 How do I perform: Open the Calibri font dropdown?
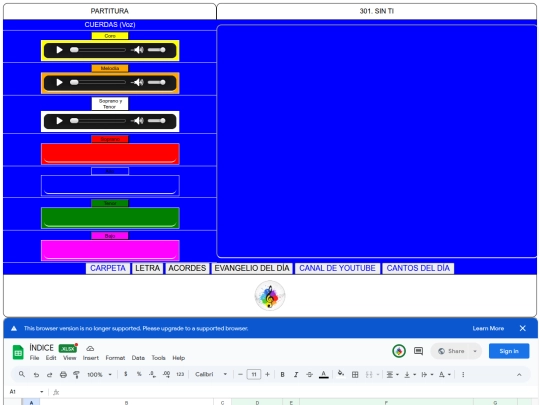pyautogui.click(x=211, y=374)
